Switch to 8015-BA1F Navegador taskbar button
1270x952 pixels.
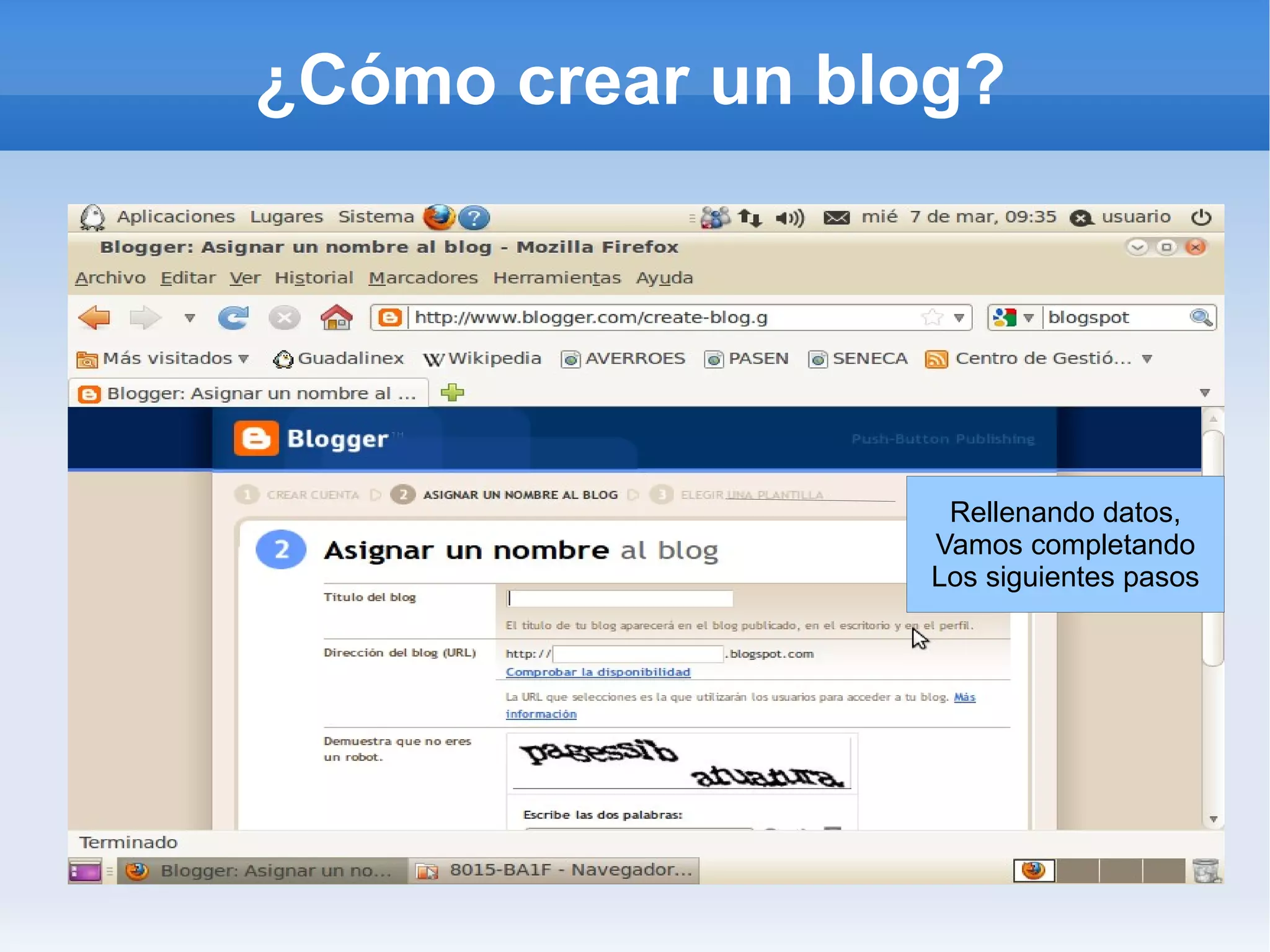tap(554, 871)
